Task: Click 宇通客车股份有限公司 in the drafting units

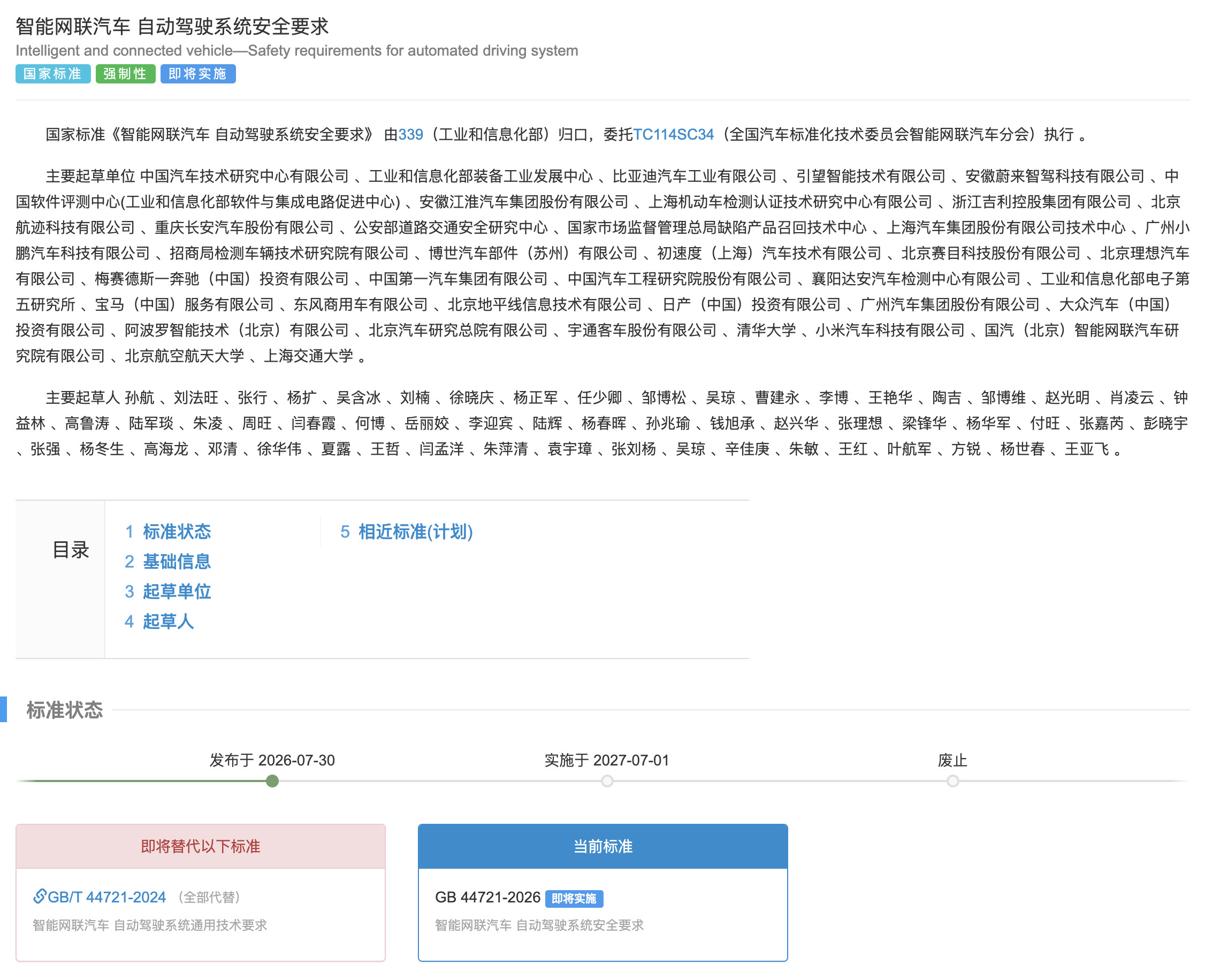Action: (x=642, y=330)
